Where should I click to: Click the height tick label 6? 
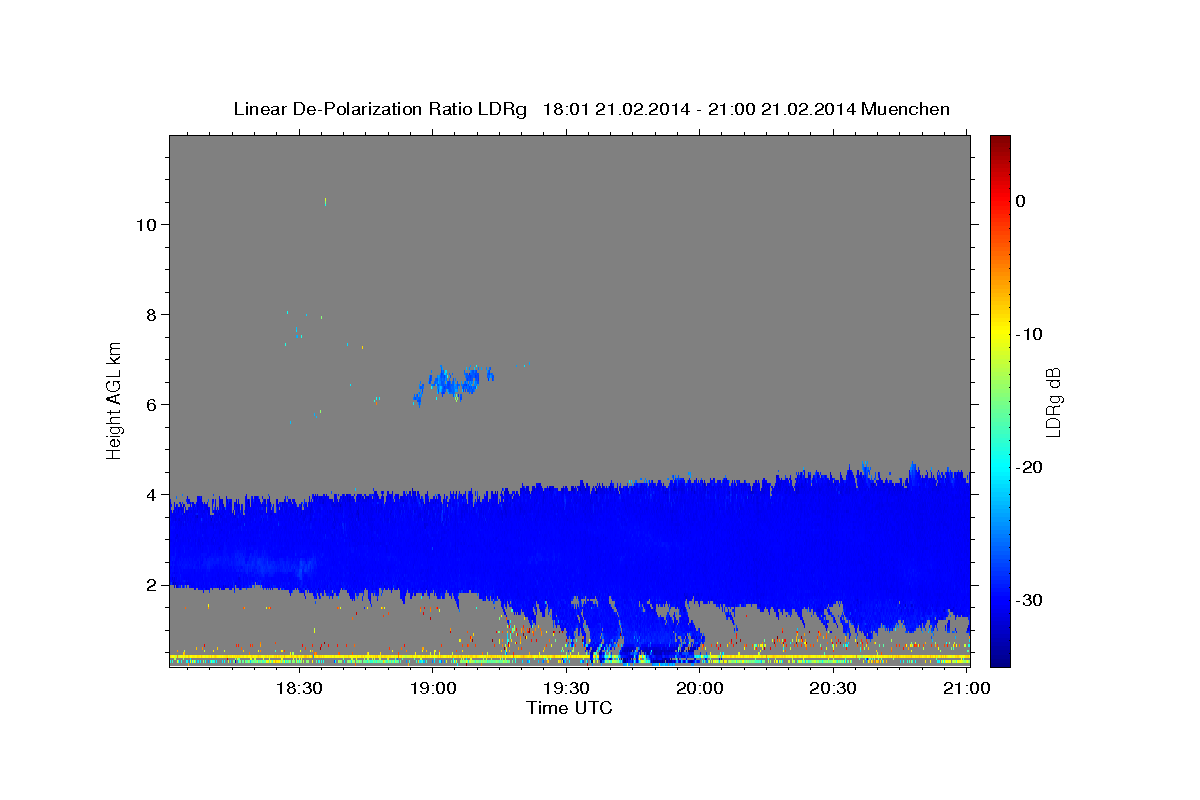pos(149,405)
